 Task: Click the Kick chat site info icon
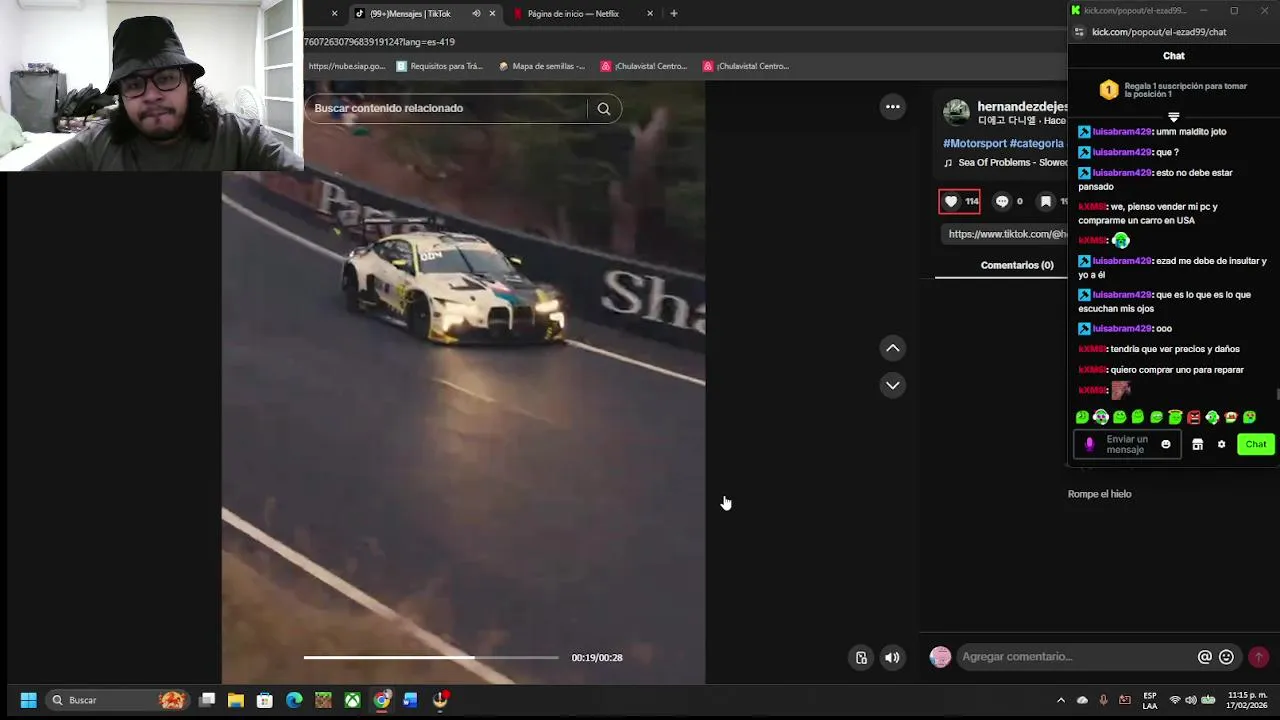[1079, 32]
